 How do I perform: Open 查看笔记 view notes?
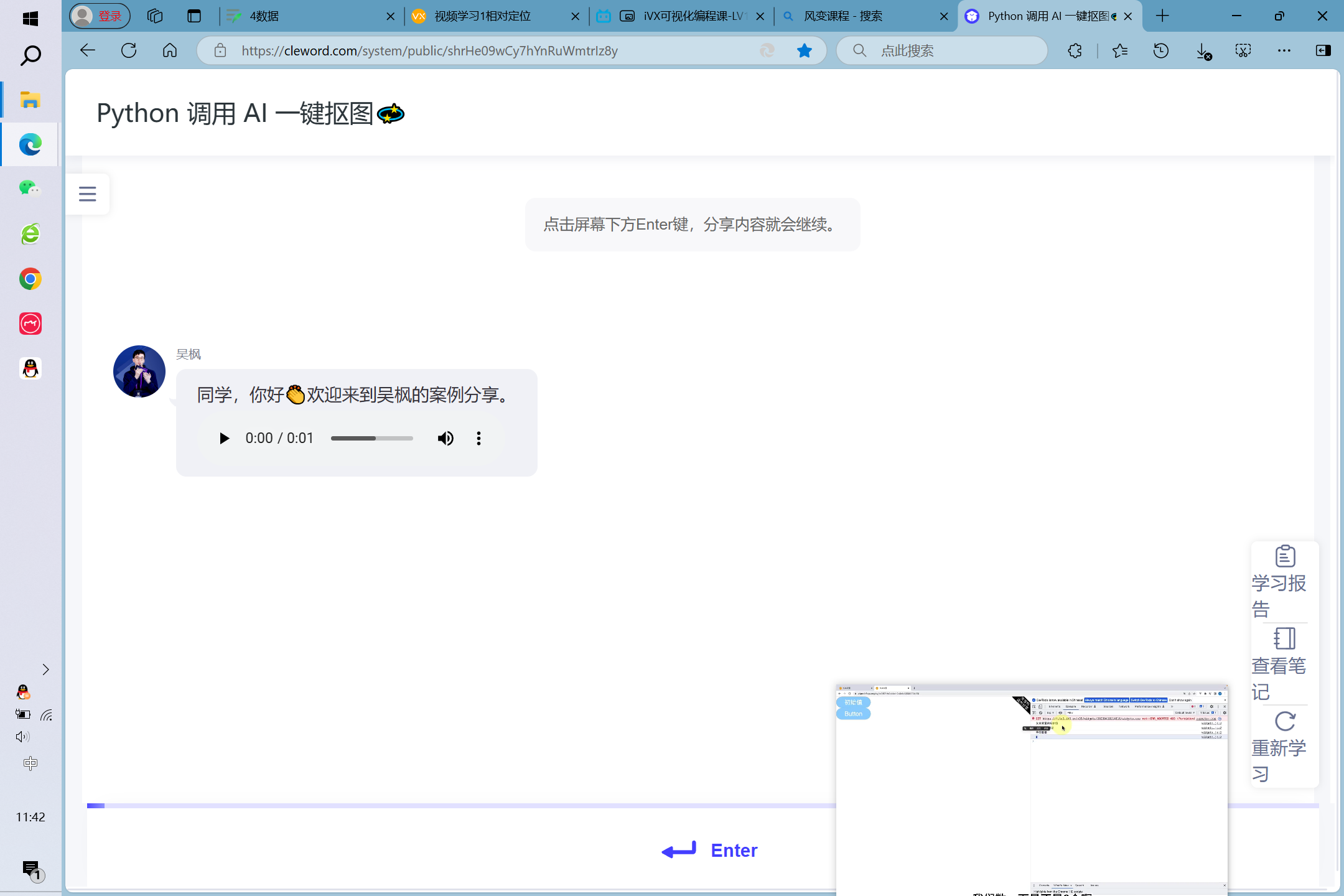1284,664
